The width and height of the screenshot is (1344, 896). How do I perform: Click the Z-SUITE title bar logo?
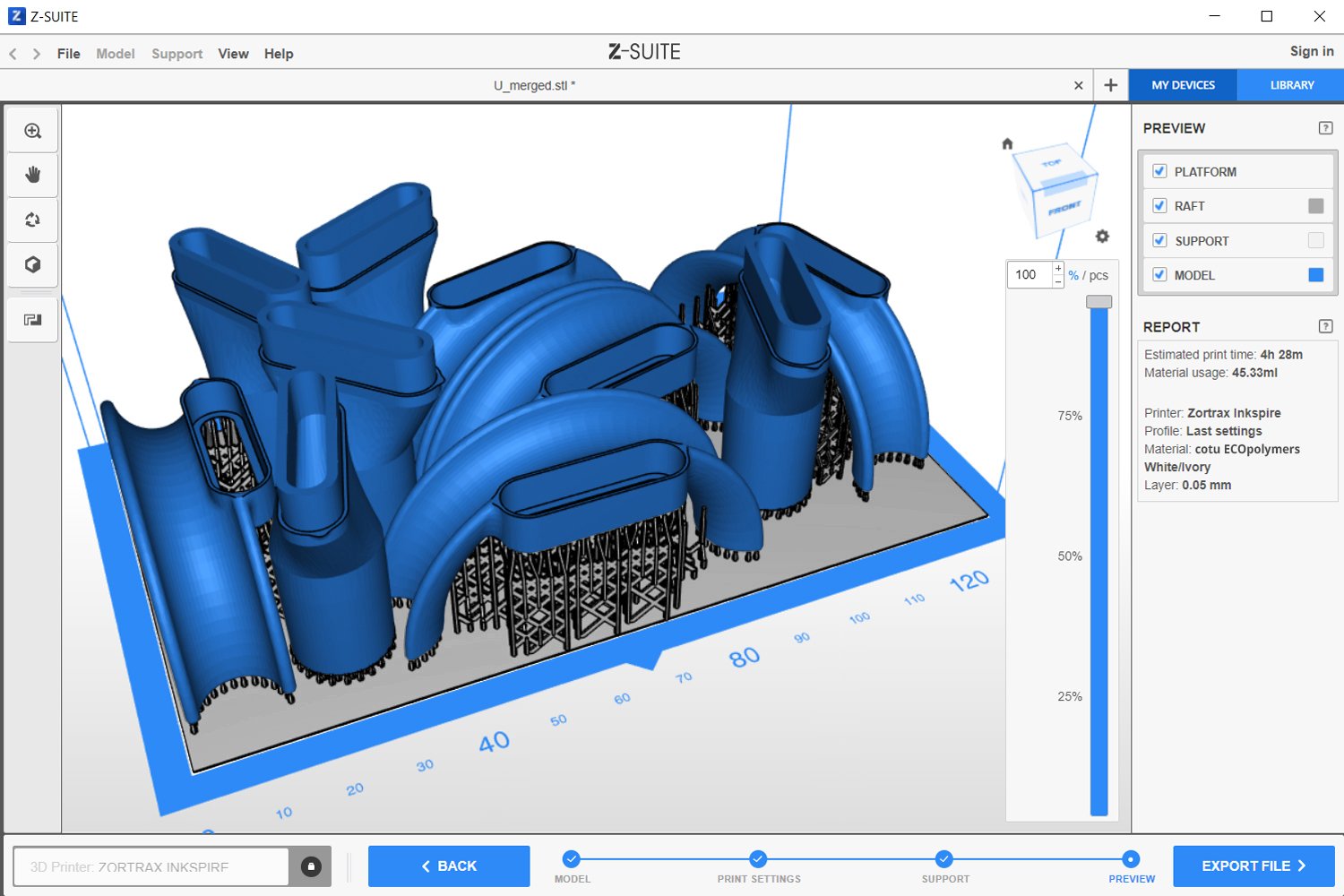click(x=16, y=16)
